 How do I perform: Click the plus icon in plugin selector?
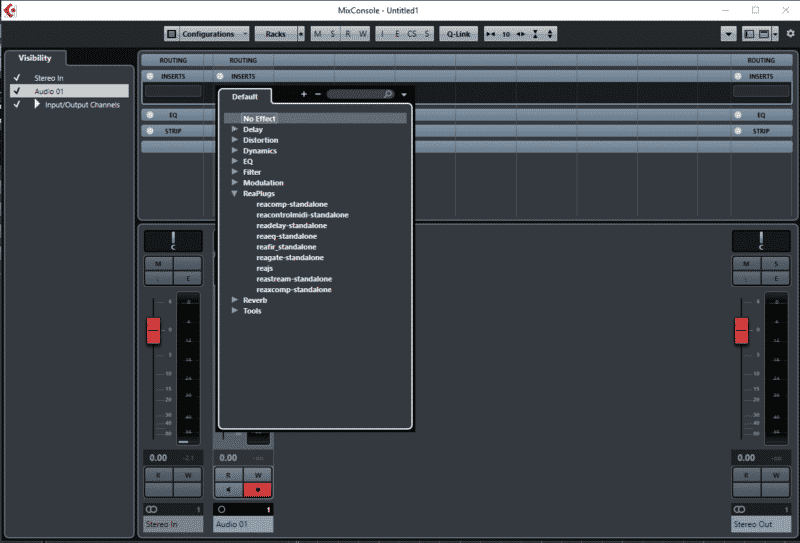coord(304,94)
